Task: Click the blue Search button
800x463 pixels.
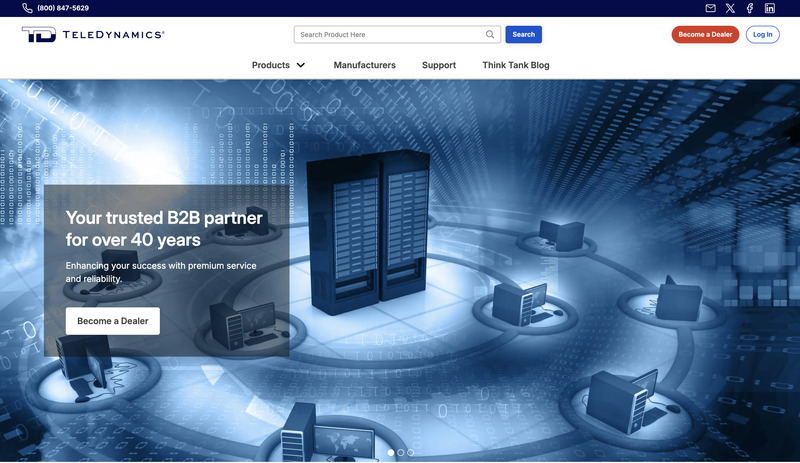Action: pyautogui.click(x=523, y=34)
